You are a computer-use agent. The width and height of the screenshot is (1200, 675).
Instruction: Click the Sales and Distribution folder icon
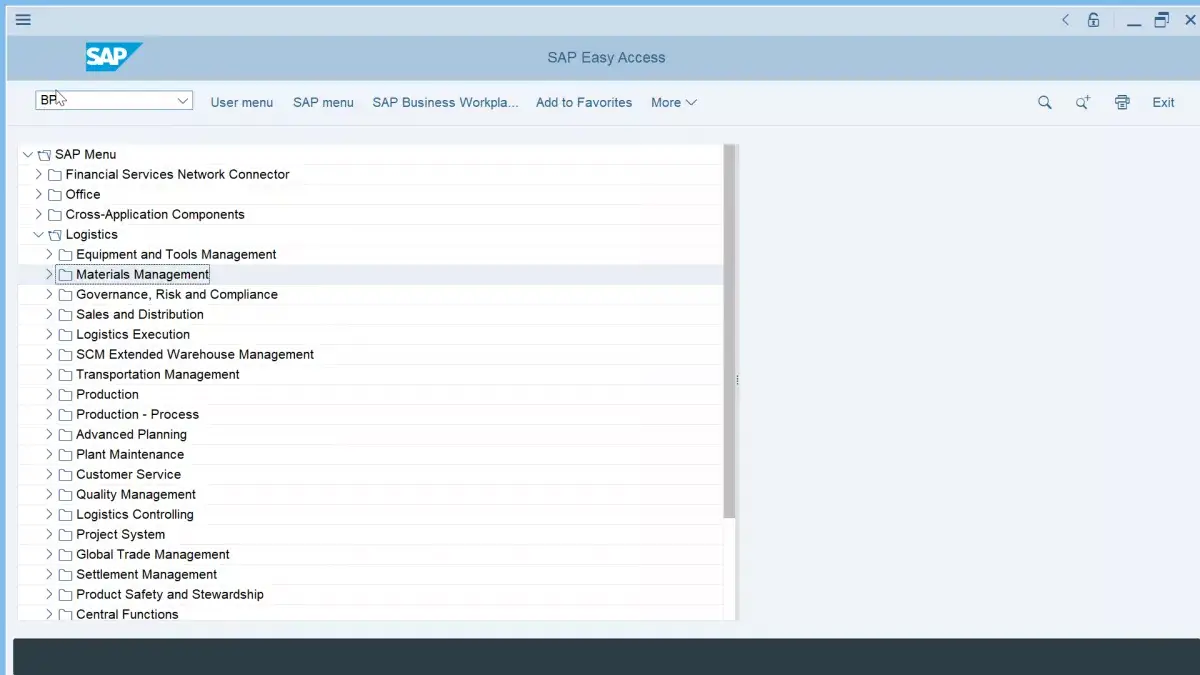66,314
